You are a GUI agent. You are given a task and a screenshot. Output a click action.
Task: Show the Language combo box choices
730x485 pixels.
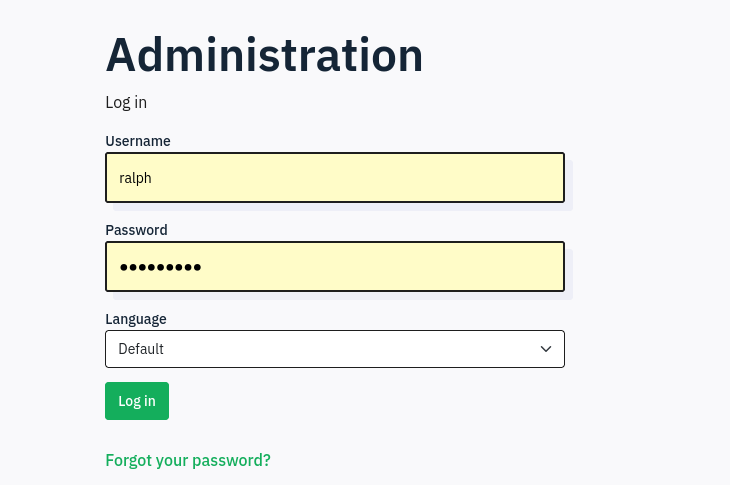[334, 349]
